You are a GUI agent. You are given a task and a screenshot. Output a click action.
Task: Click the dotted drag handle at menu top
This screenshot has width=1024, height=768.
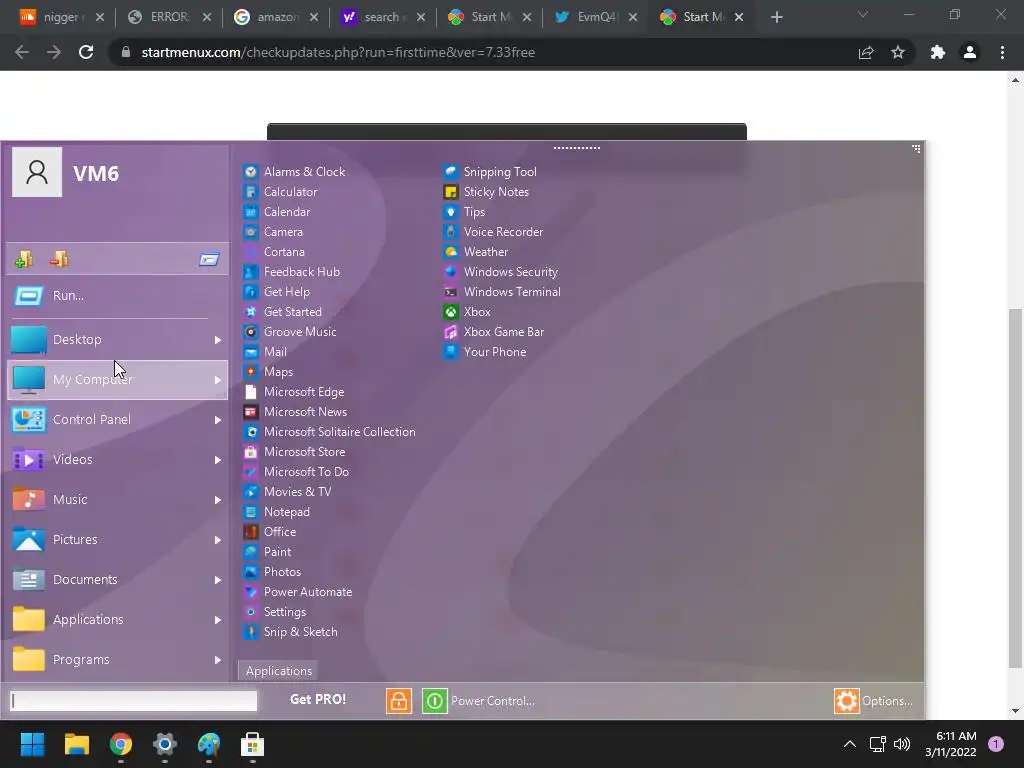point(577,148)
